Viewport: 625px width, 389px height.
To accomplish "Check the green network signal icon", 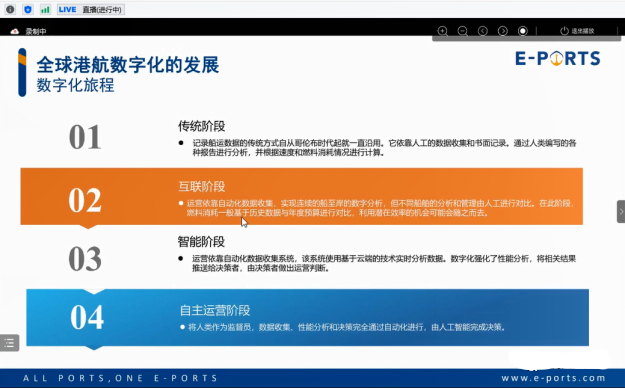I will [x=45, y=9].
